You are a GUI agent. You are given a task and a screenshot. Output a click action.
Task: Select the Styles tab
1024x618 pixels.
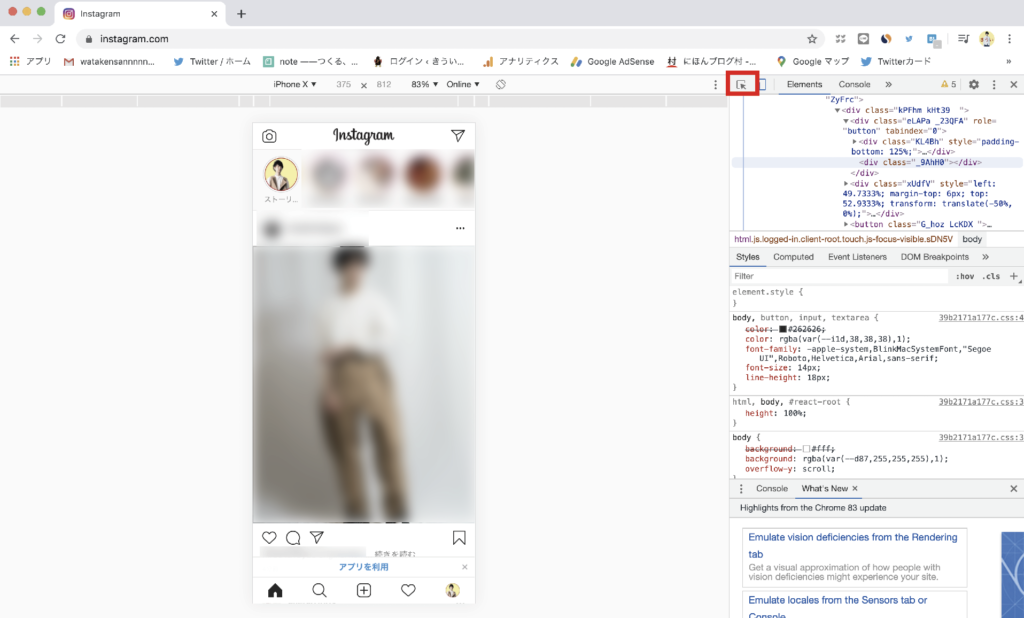[x=748, y=257]
